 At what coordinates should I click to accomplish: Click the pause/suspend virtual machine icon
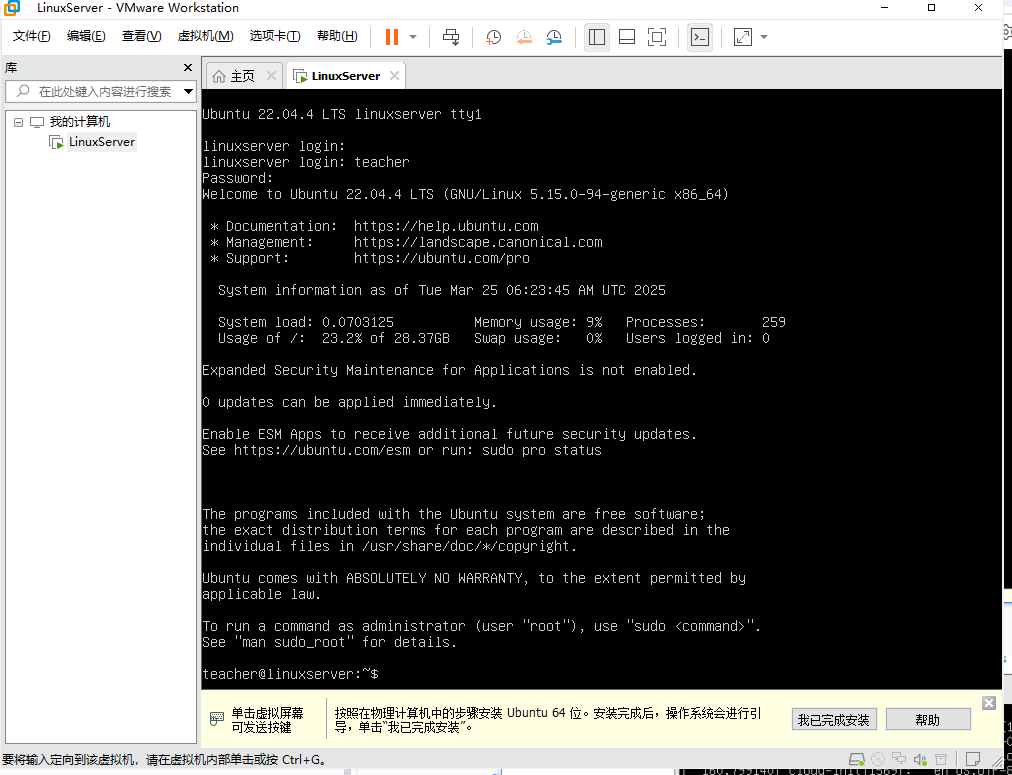[x=391, y=37]
